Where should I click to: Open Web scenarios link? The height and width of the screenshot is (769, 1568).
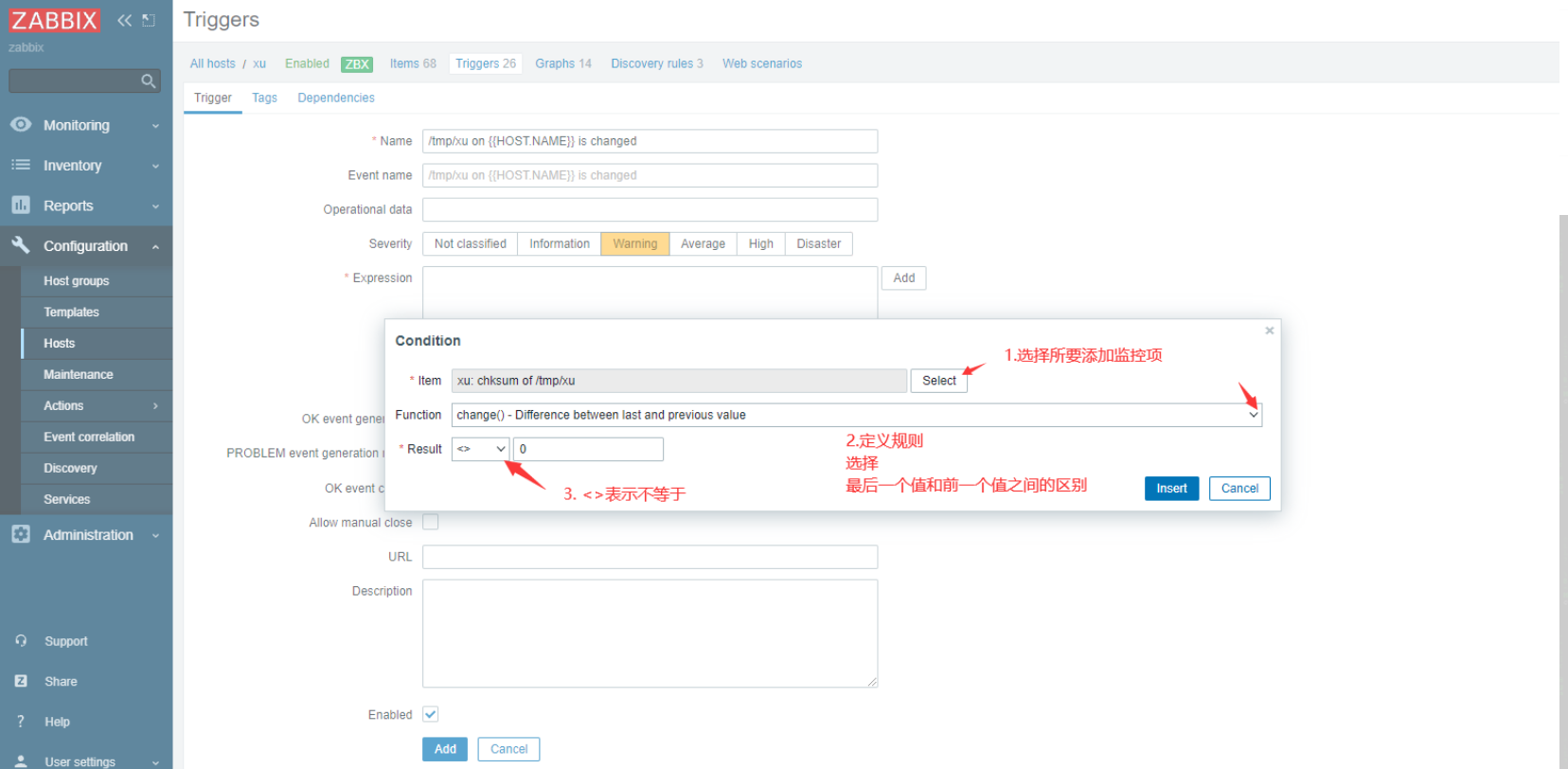point(762,64)
